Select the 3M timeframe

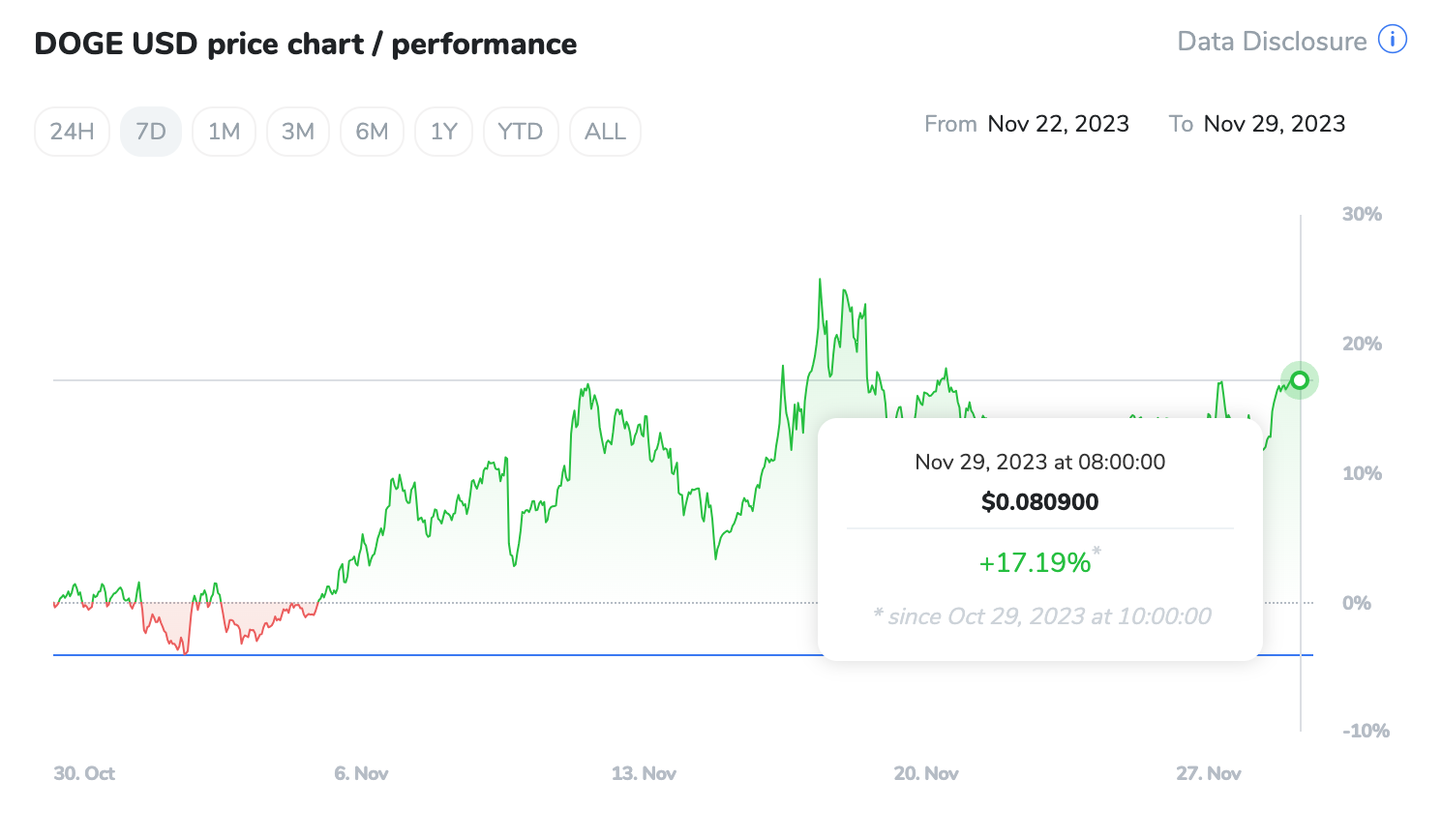click(x=297, y=131)
